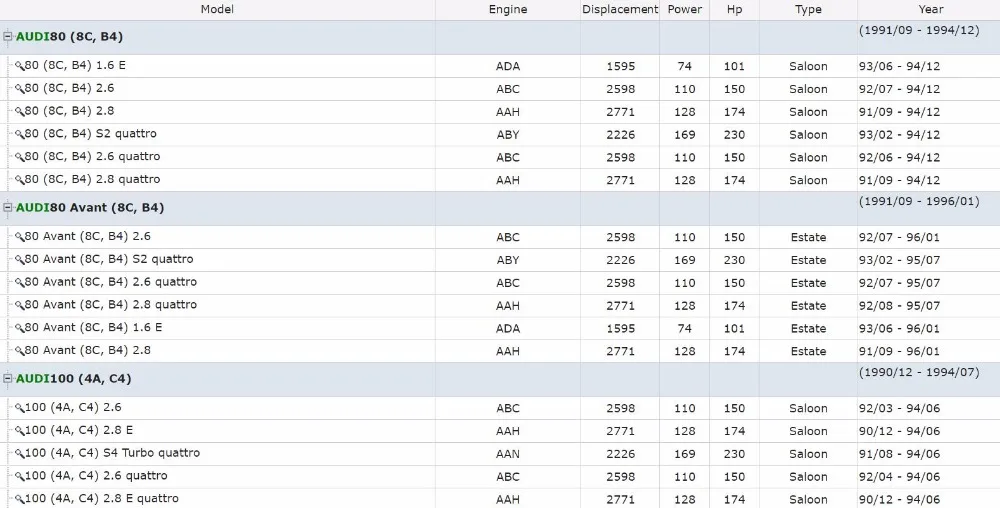Open the 80 (8C, B4) 2.6 quattro link
Screen dimensions: 1000x508
coord(92,157)
